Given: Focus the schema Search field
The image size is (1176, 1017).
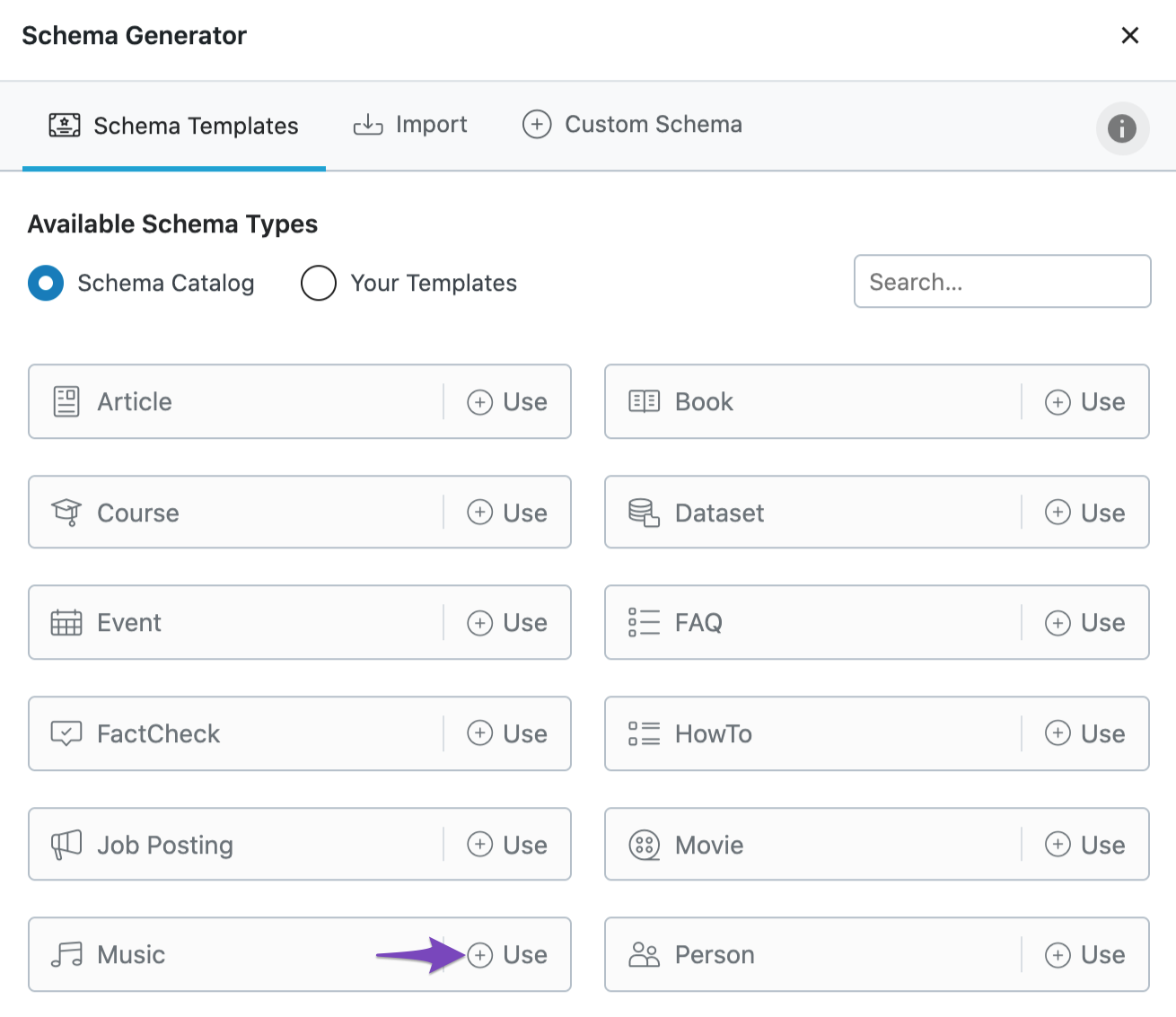Looking at the screenshot, I should click(1002, 281).
